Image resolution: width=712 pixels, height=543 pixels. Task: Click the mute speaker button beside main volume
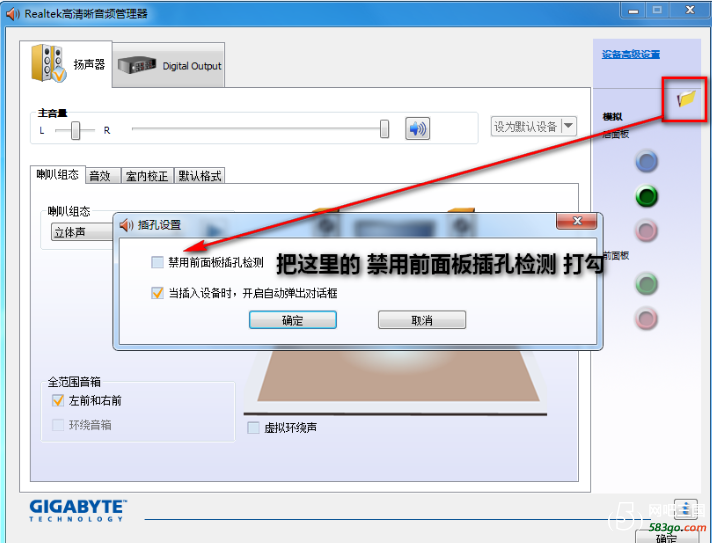[417, 128]
